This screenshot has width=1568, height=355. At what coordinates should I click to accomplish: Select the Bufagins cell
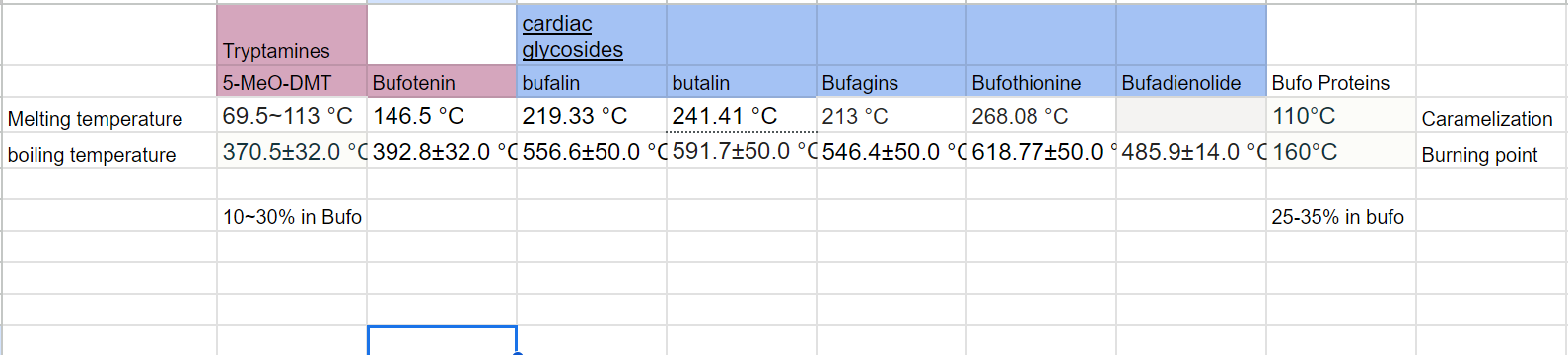pyautogui.click(x=891, y=82)
